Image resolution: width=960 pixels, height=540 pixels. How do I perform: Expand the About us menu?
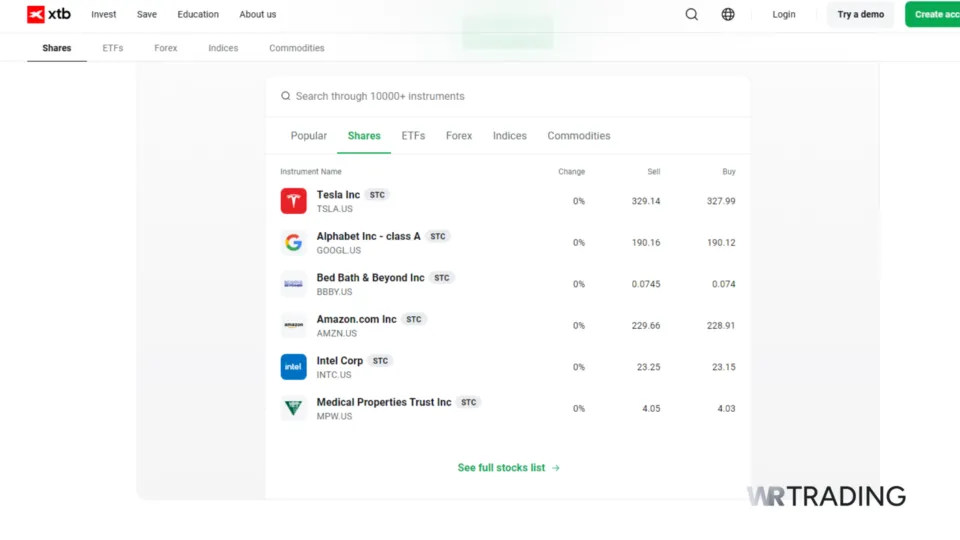tap(258, 14)
